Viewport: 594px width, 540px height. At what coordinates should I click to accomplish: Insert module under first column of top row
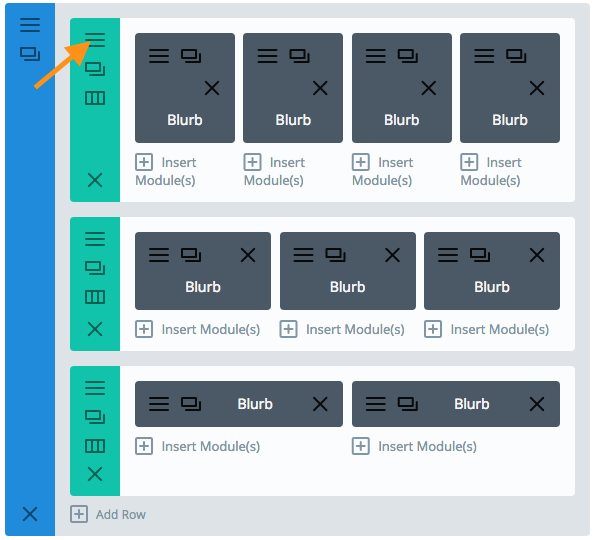(166, 171)
